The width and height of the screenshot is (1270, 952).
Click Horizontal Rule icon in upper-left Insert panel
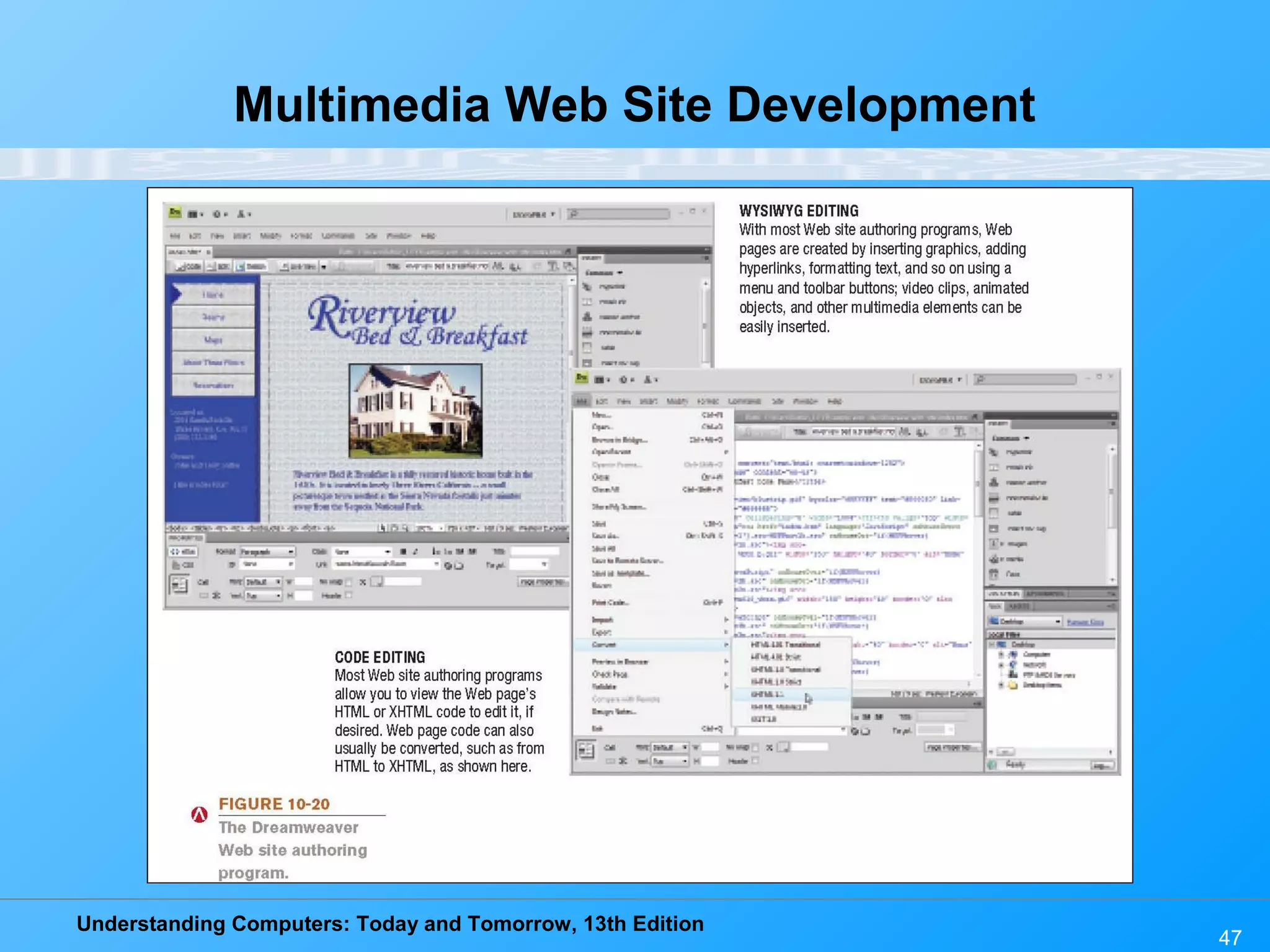[x=587, y=332]
